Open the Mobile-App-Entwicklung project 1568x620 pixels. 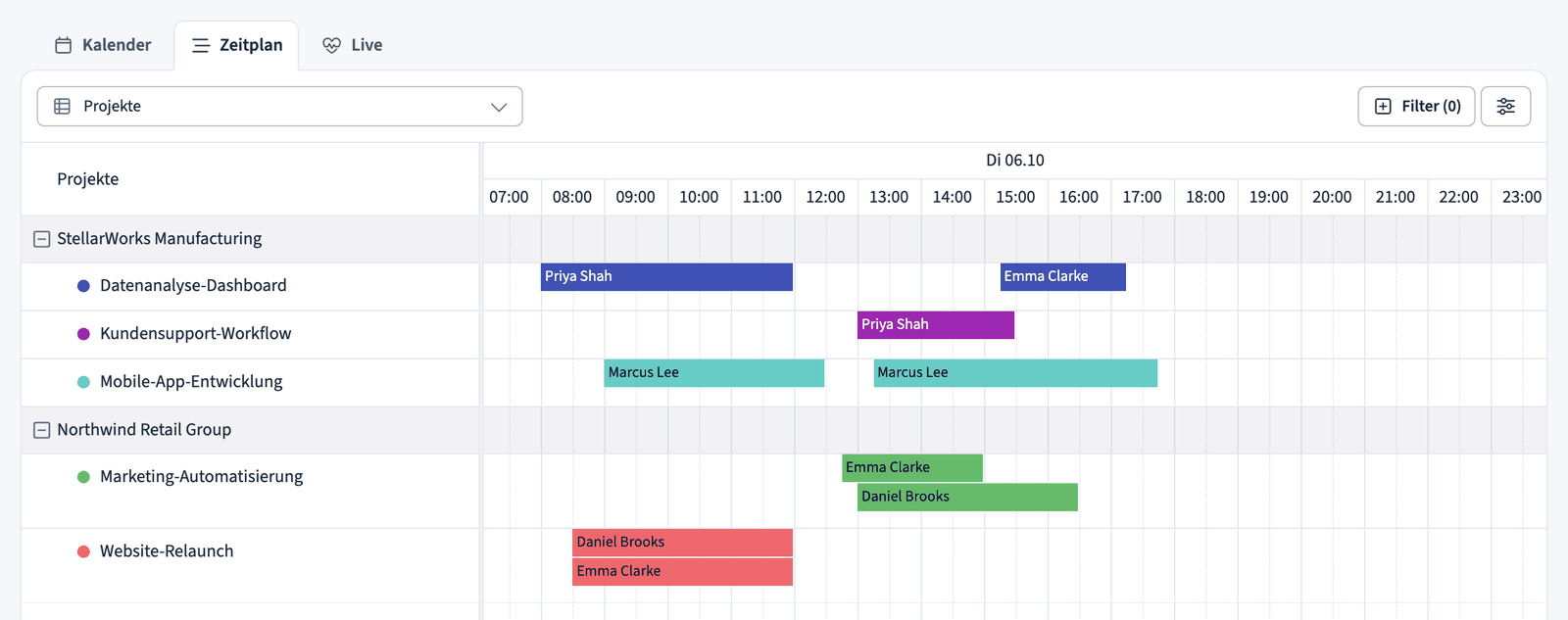(x=191, y=382)
